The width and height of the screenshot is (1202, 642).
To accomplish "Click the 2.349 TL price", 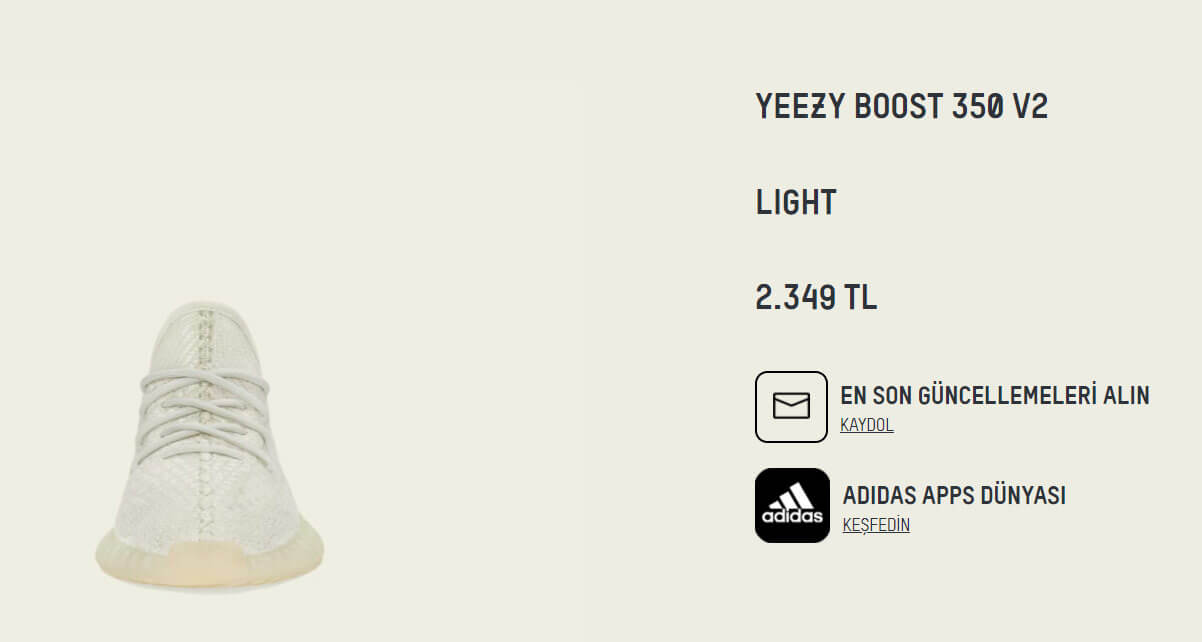I will pyautogui.click(x=815, y=298).
